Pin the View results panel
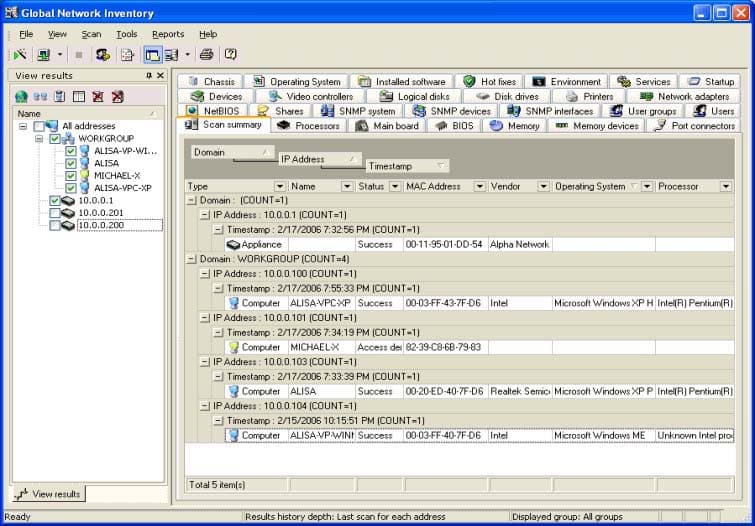The height and width of the screenshot is (526, 755). point(149,76)
